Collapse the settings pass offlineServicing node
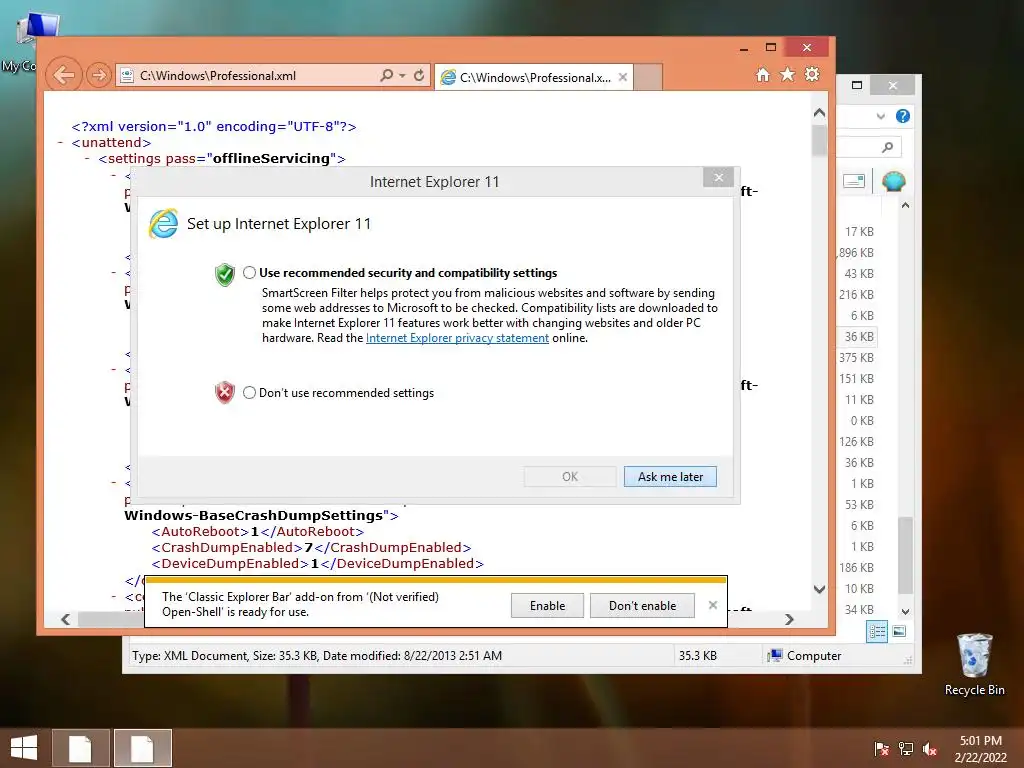The width and height of the screenshot is (1024, 768). click(87, 158)
